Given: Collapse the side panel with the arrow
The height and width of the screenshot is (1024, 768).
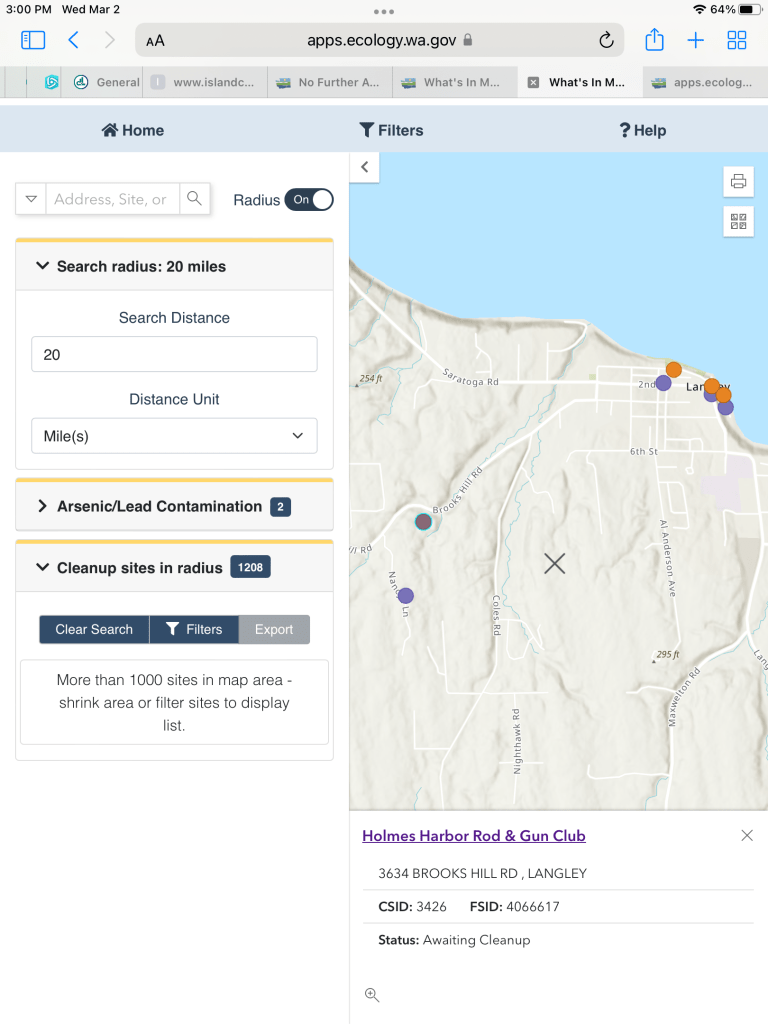Looking at the screenshot, I should point(365,167).
